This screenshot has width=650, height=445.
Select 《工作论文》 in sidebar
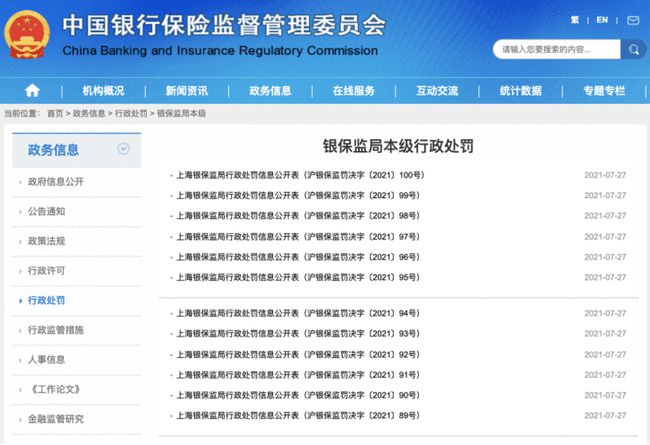[x=55, y=389]
